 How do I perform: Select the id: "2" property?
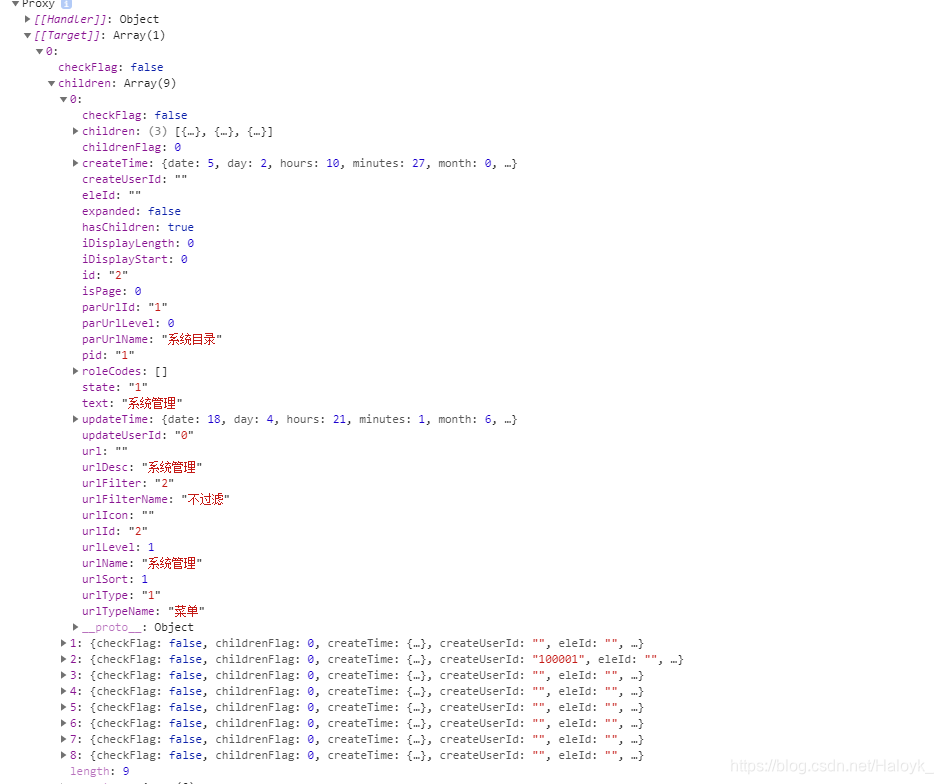coord(105,275)
